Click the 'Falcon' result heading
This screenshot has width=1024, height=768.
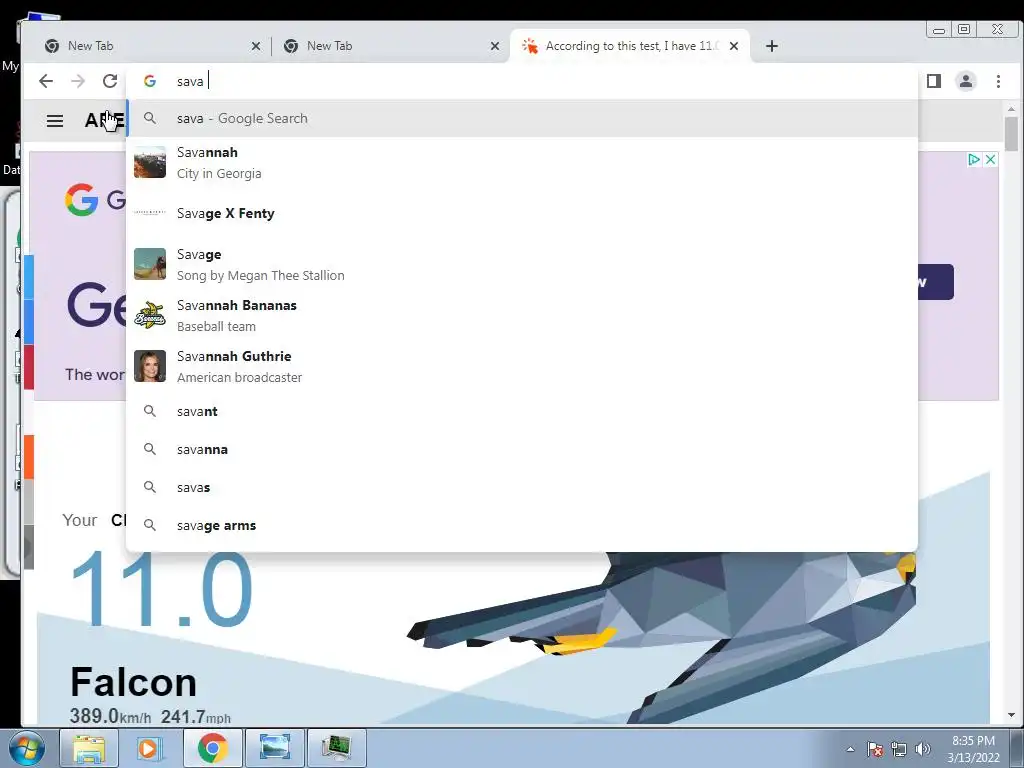(x=133, y=682)
